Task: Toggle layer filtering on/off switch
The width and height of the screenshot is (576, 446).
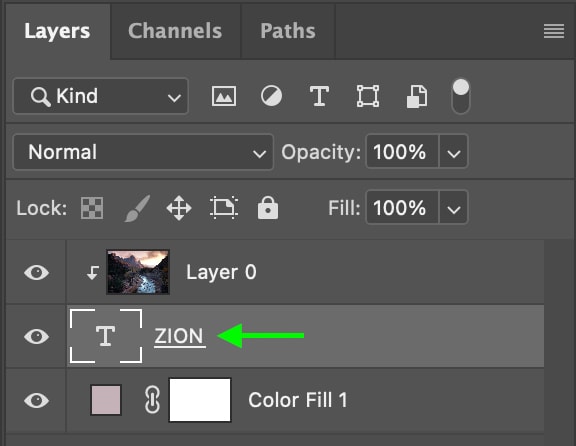Action: [461, 97]
